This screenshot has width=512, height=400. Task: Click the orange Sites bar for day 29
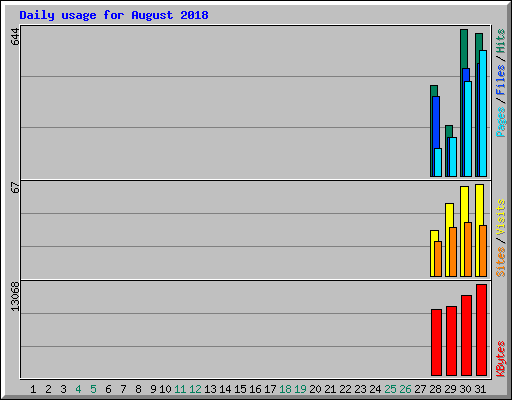[453, 252]
